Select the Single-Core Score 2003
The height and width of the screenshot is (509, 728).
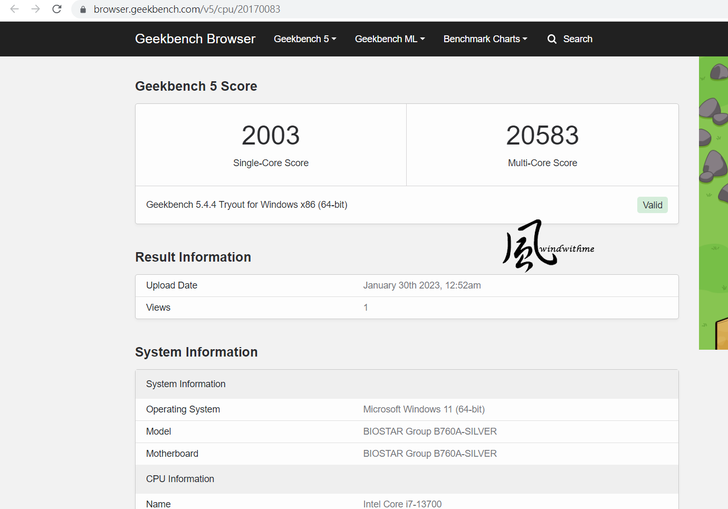tap(270, 136)
